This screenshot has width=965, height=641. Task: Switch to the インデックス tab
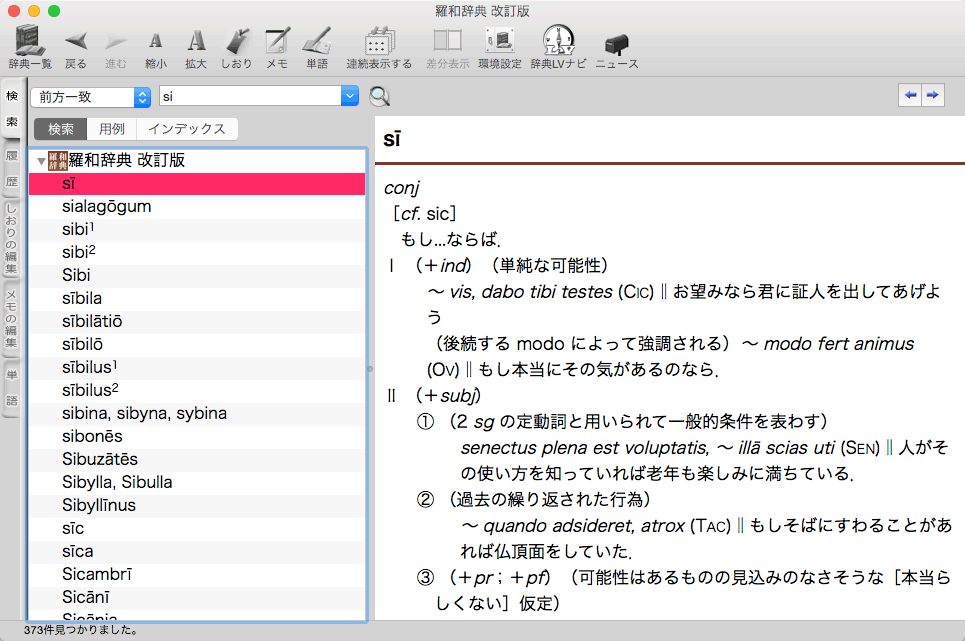point(186,129)
